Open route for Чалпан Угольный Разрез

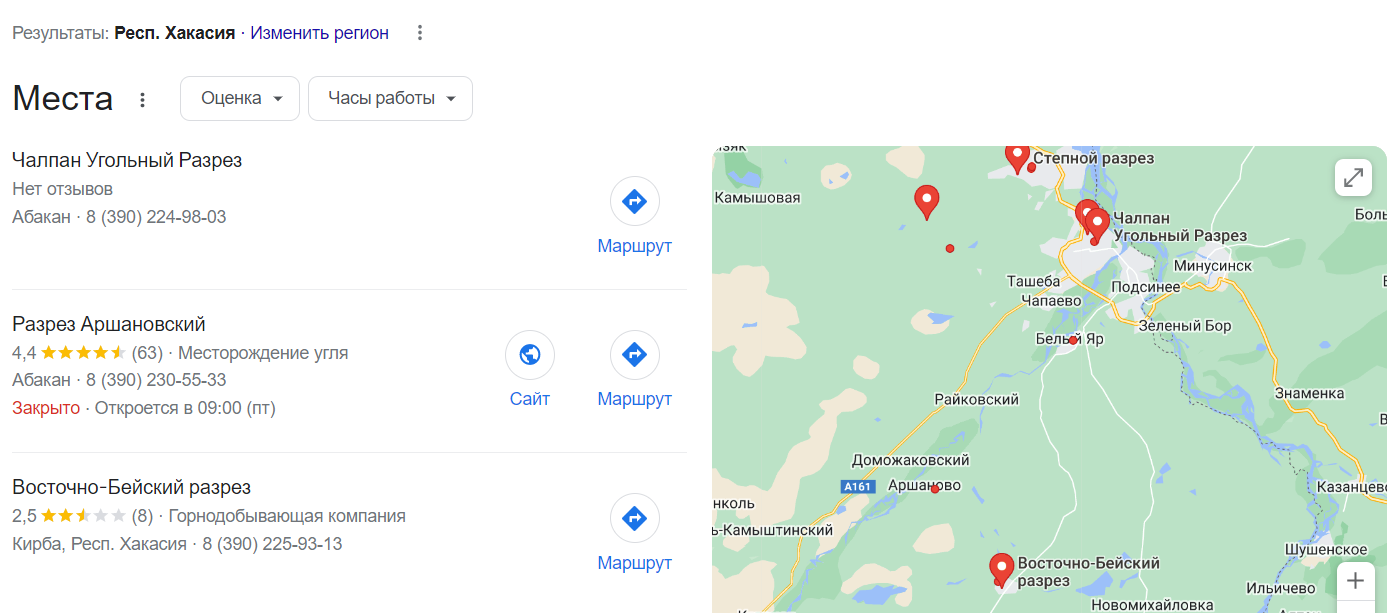click(634, 201)
